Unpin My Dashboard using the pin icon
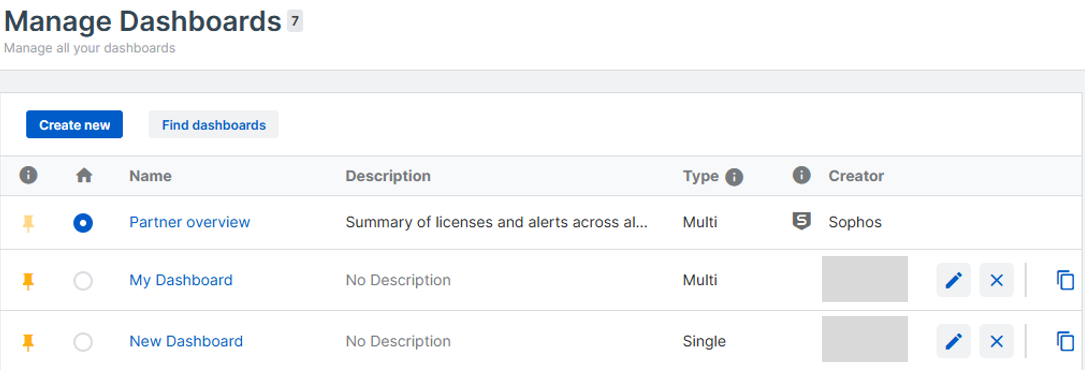1085x371 pixels. point(28,281)
